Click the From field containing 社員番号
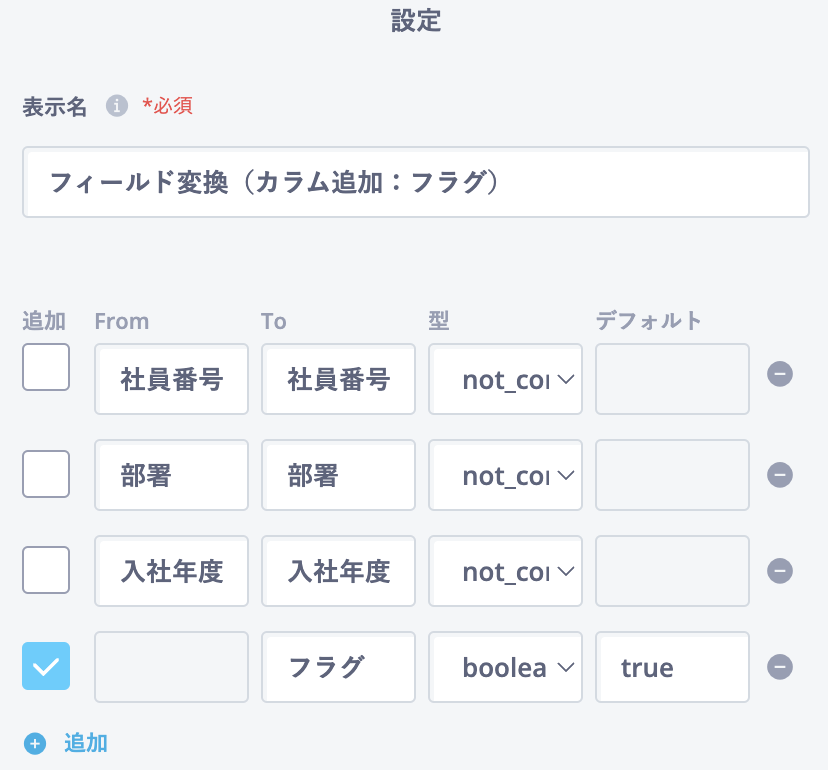This screenshot has height=770, width=828. (172, 380)
